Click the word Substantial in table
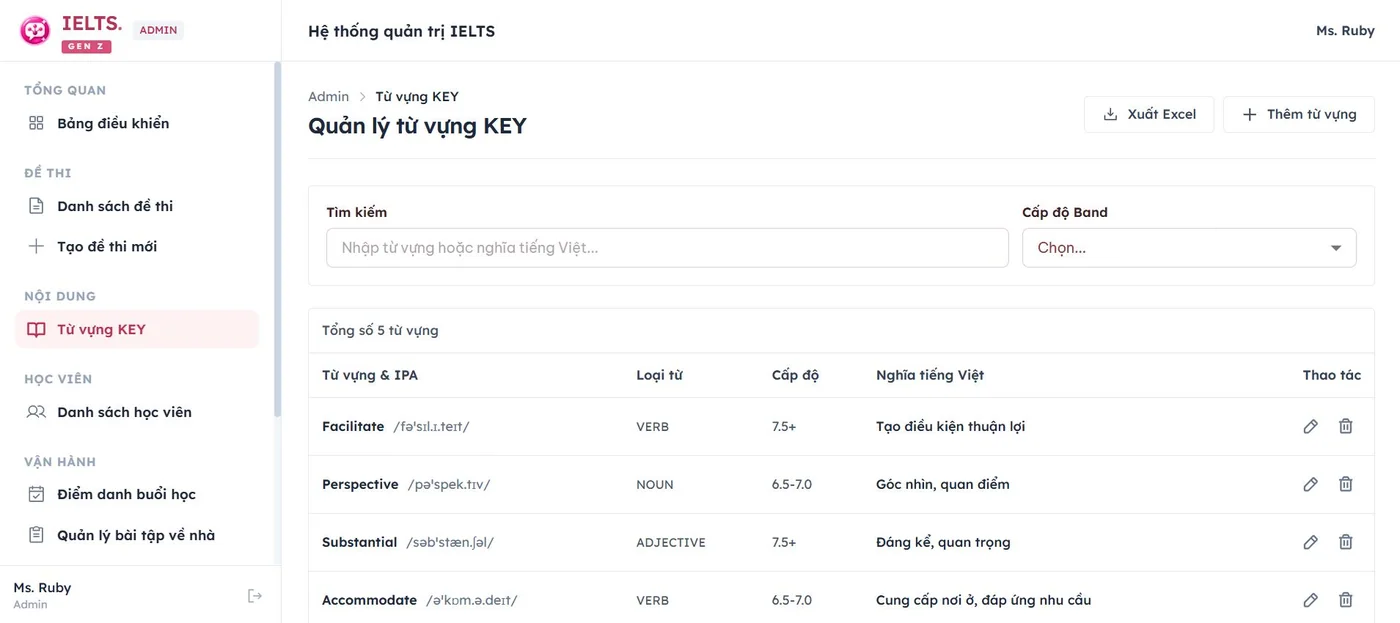Screen dimensions: 1400x623 tap(360, 542)
